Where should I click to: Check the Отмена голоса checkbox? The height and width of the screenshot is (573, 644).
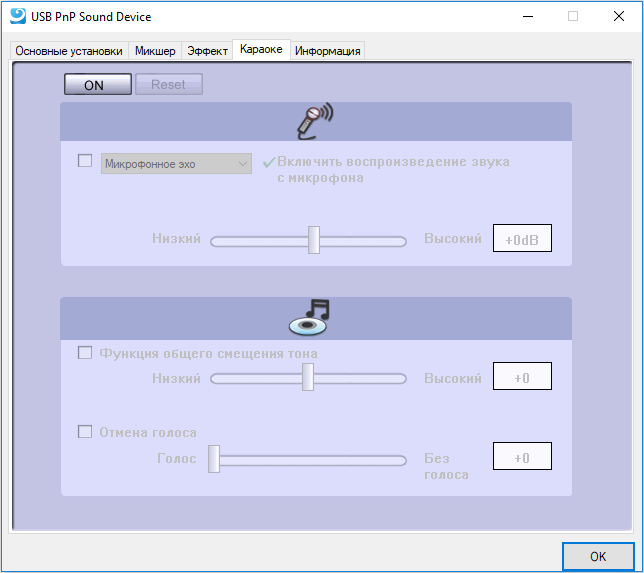[85, 432]
